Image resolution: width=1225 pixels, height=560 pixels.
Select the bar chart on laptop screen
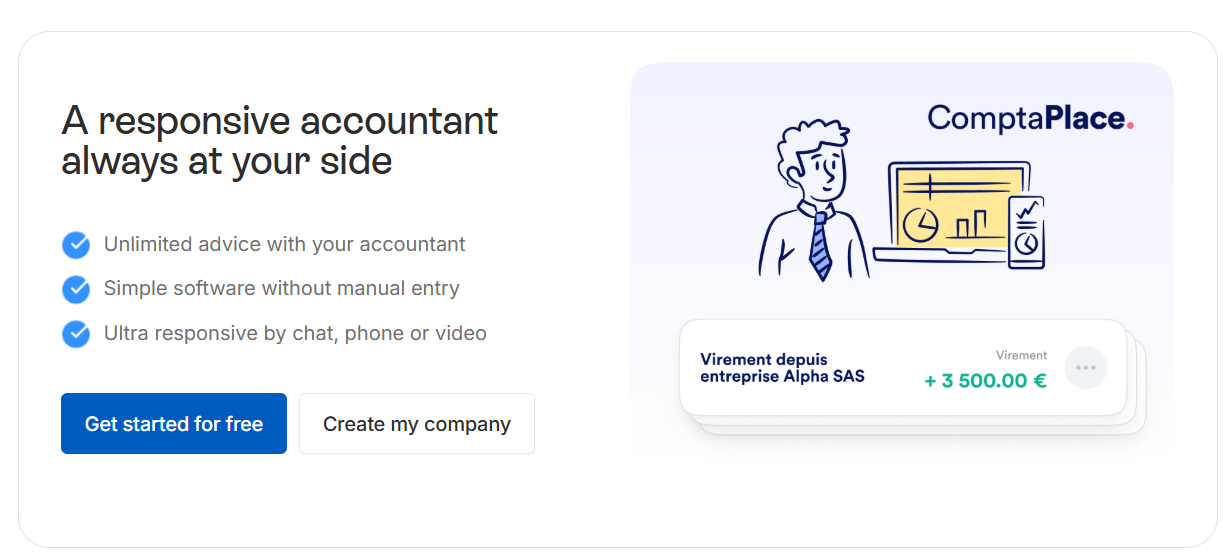pos(968,224)
